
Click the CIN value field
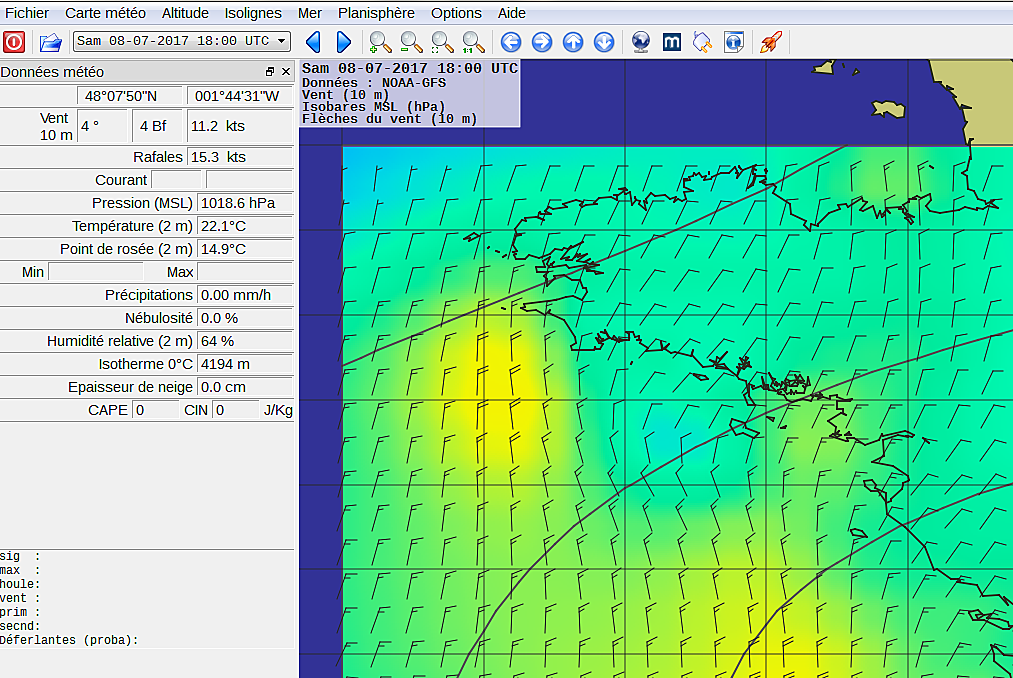(x=236, y=410)
